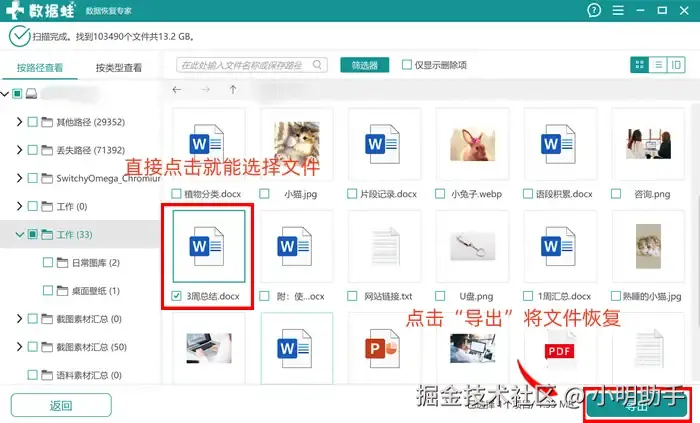Image resolution: width=700 pixels, height=423 pixels.
Task: Check the box for U盘.png
Action: 440,296
